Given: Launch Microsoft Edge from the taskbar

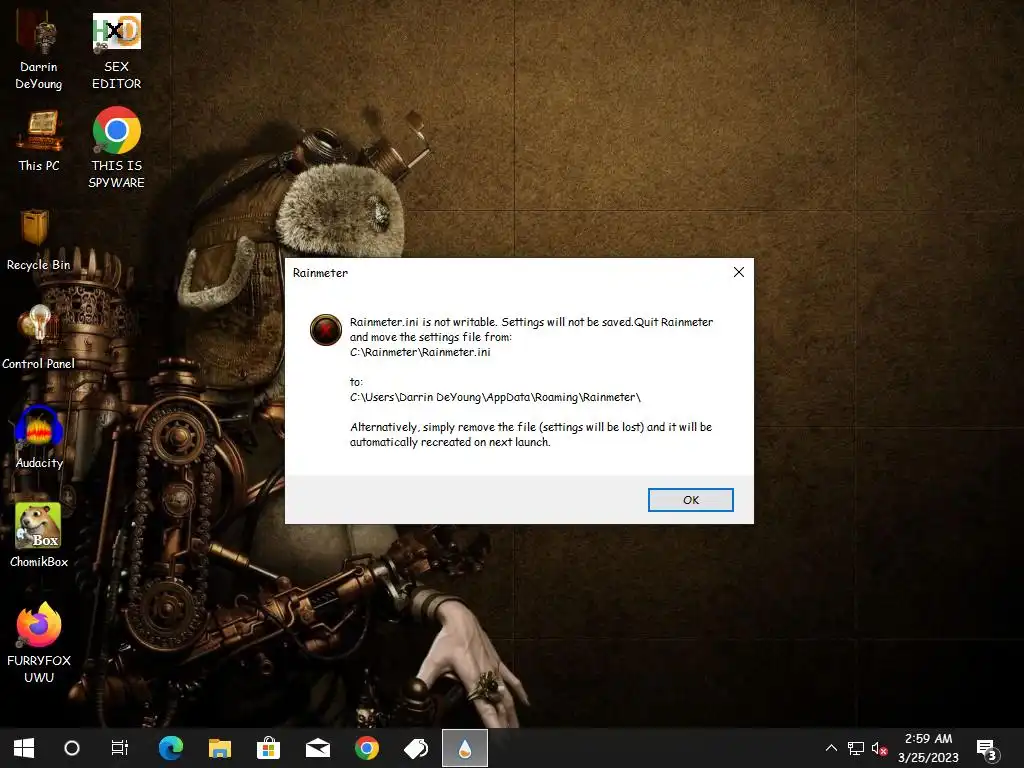Looking at the screenshot, I should tap(170, 748).
